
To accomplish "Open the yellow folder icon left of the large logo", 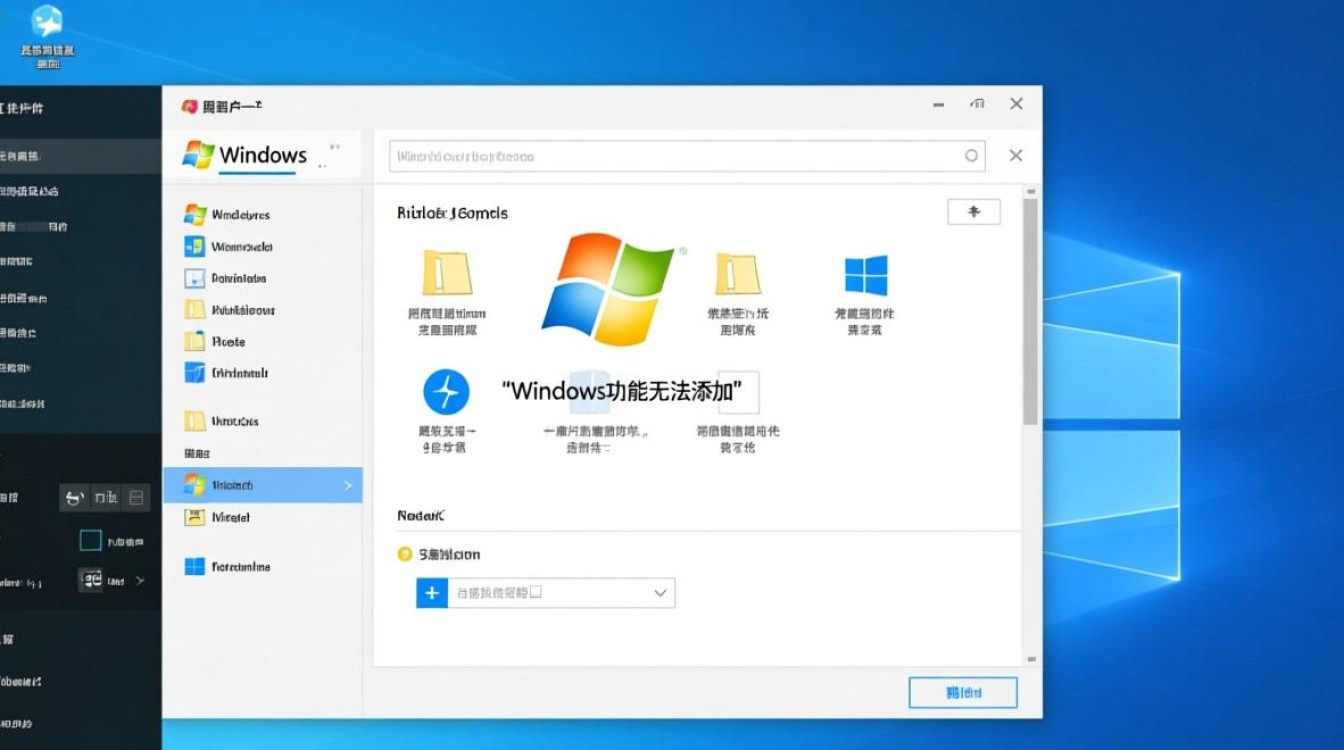I will [447, 271].
